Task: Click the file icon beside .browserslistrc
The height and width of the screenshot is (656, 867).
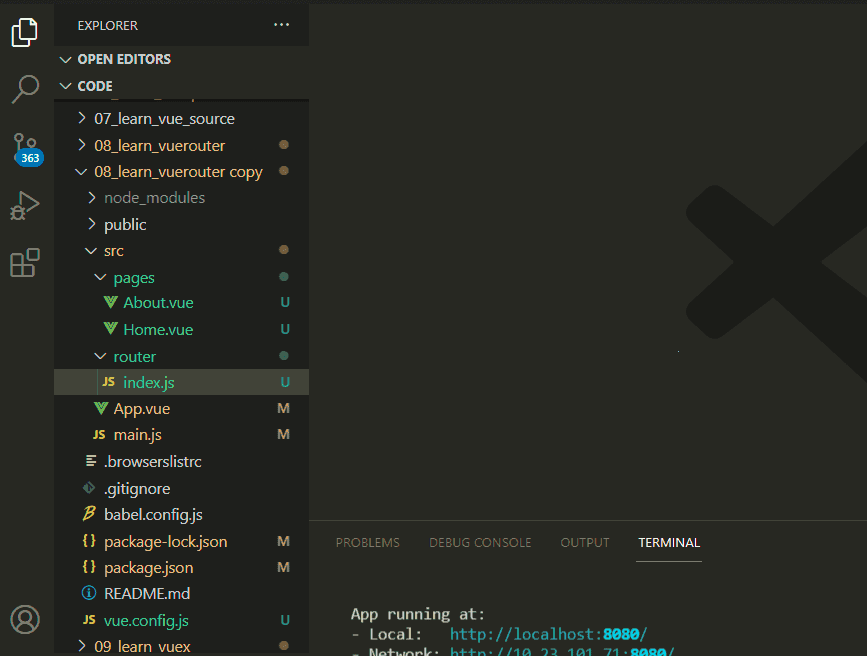Action: click(91, 460)
